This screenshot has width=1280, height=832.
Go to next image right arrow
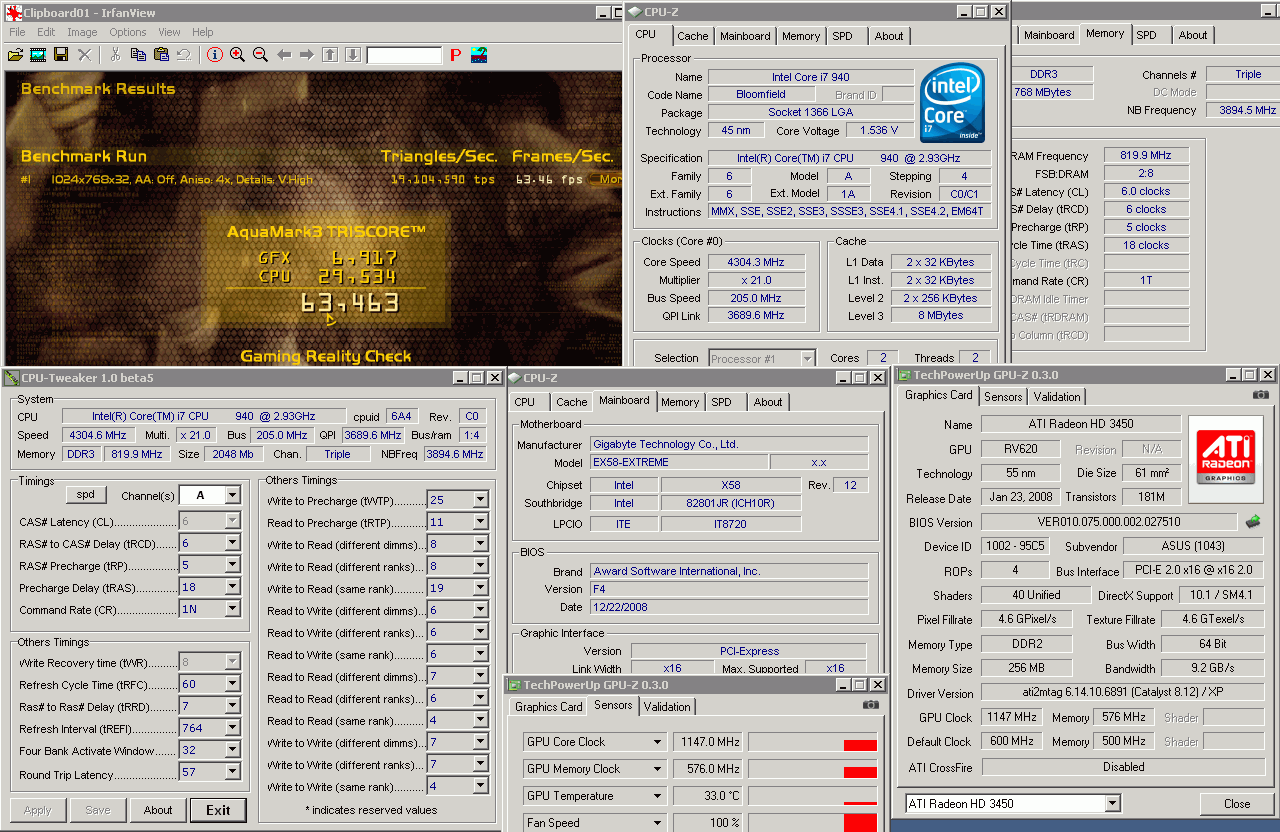[x=307, y=55]
